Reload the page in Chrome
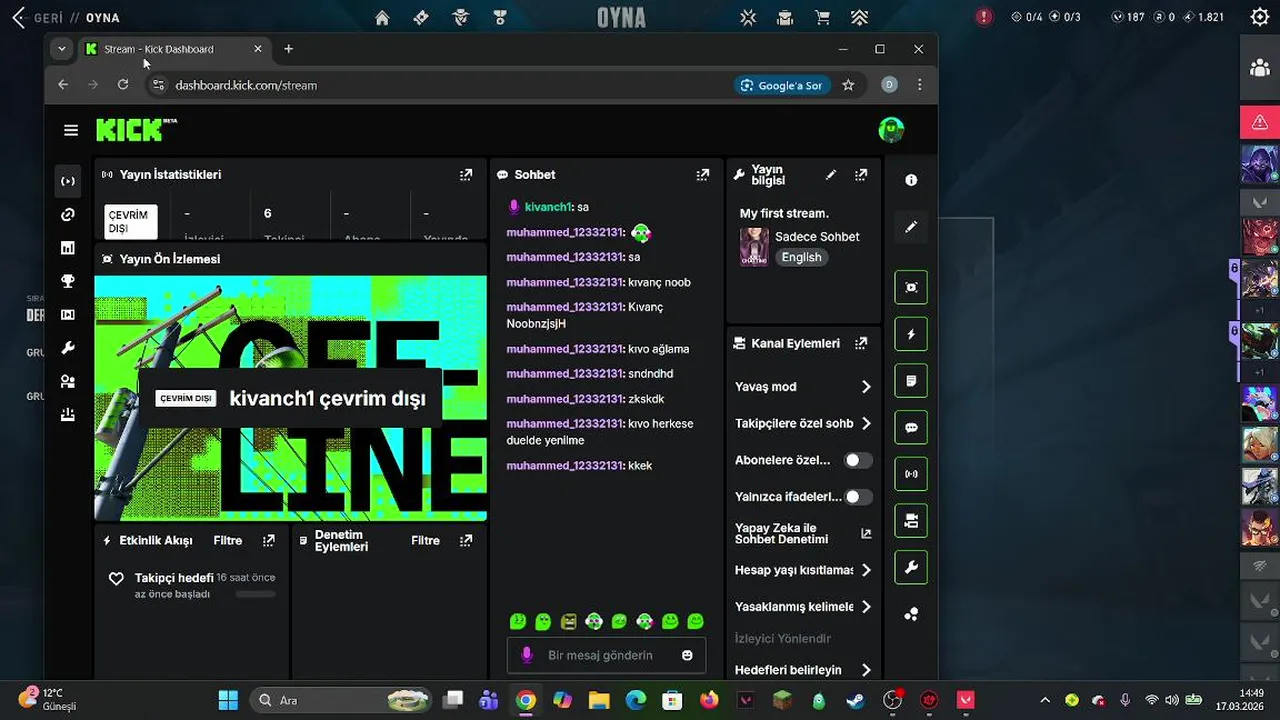The height and width of the screenshot is (720, 1280). [x=123, y=85]
